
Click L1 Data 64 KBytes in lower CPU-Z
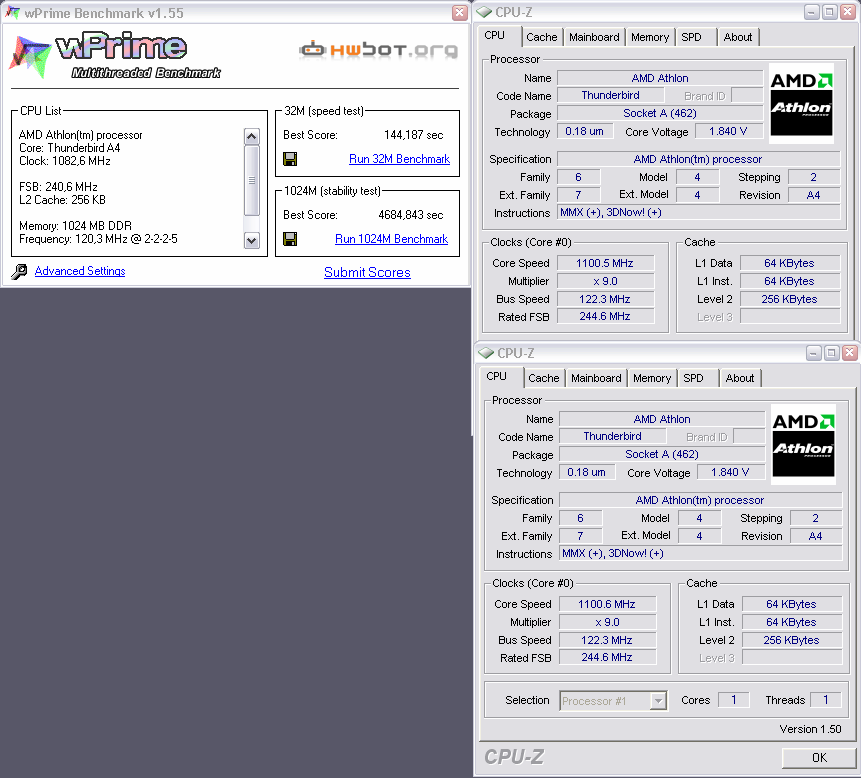(x=792, y=604)
